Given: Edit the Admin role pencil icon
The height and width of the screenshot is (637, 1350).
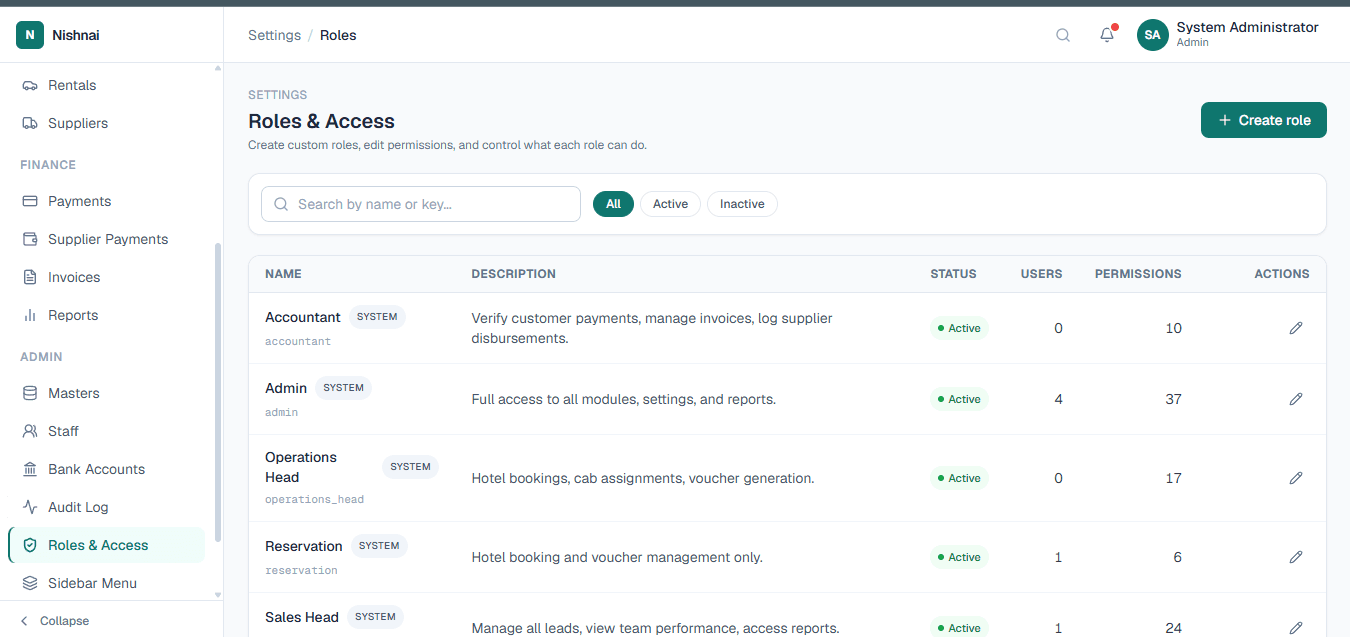Looking at the screenshot, I should click(x=1296, y=399).
